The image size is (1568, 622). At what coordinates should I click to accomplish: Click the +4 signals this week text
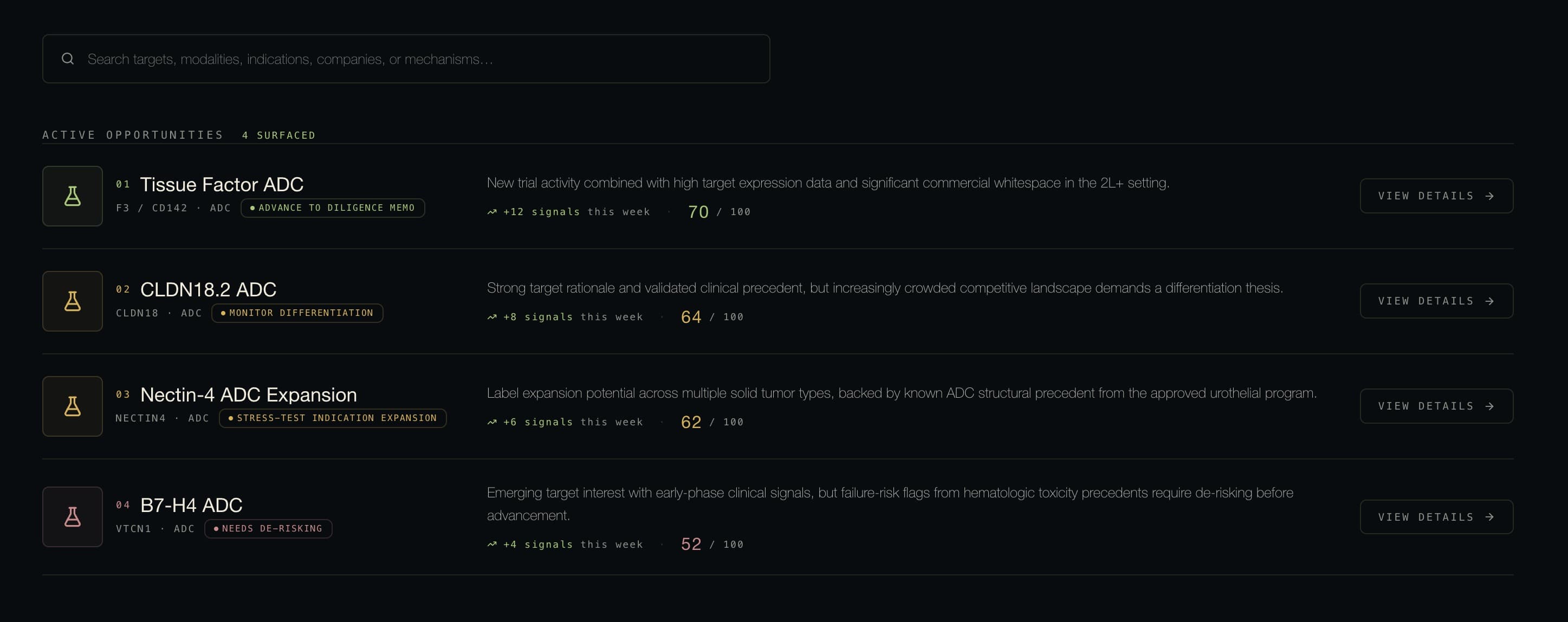(573, 544)
